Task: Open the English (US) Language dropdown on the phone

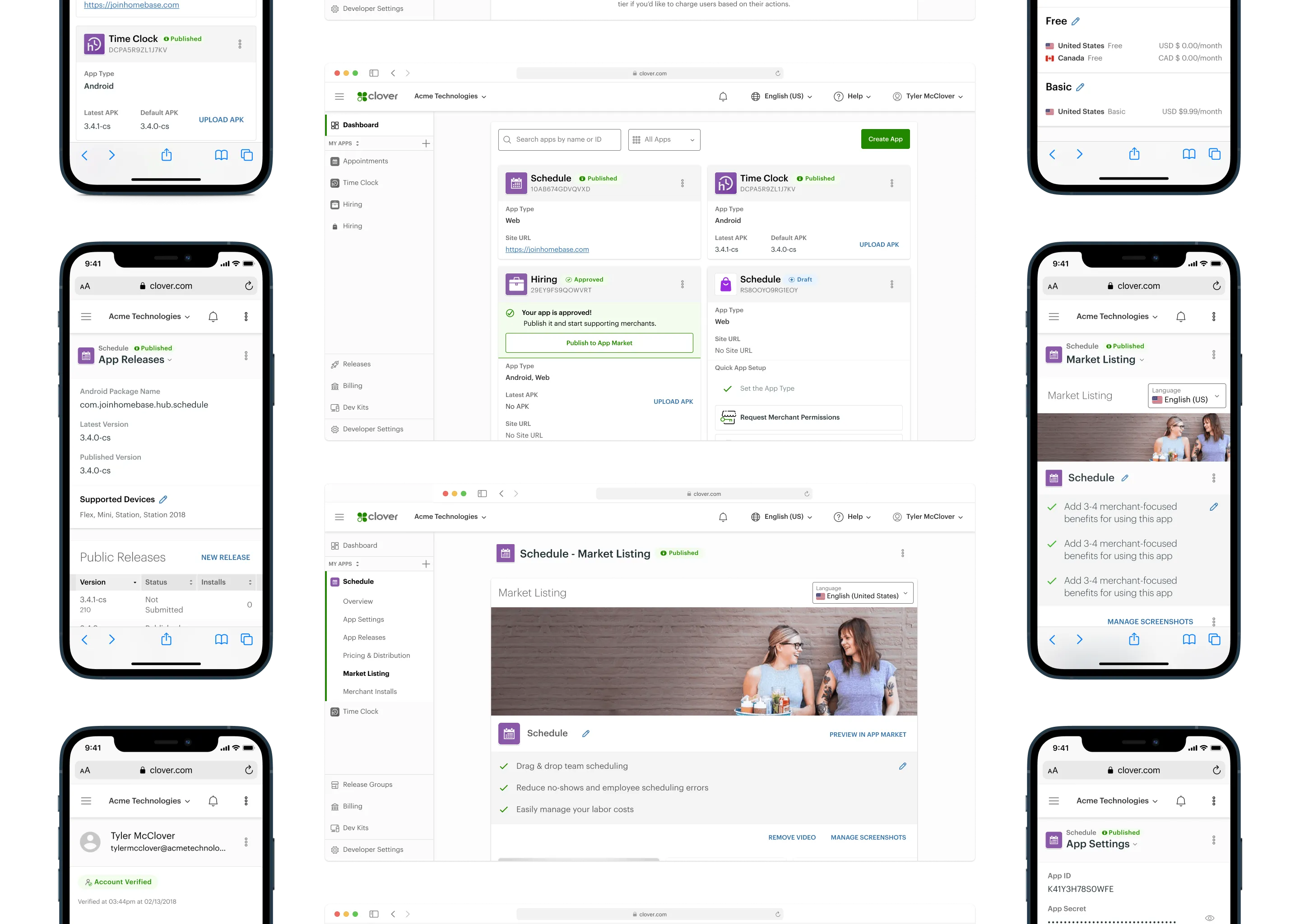Action: (x=1187, y=395)
